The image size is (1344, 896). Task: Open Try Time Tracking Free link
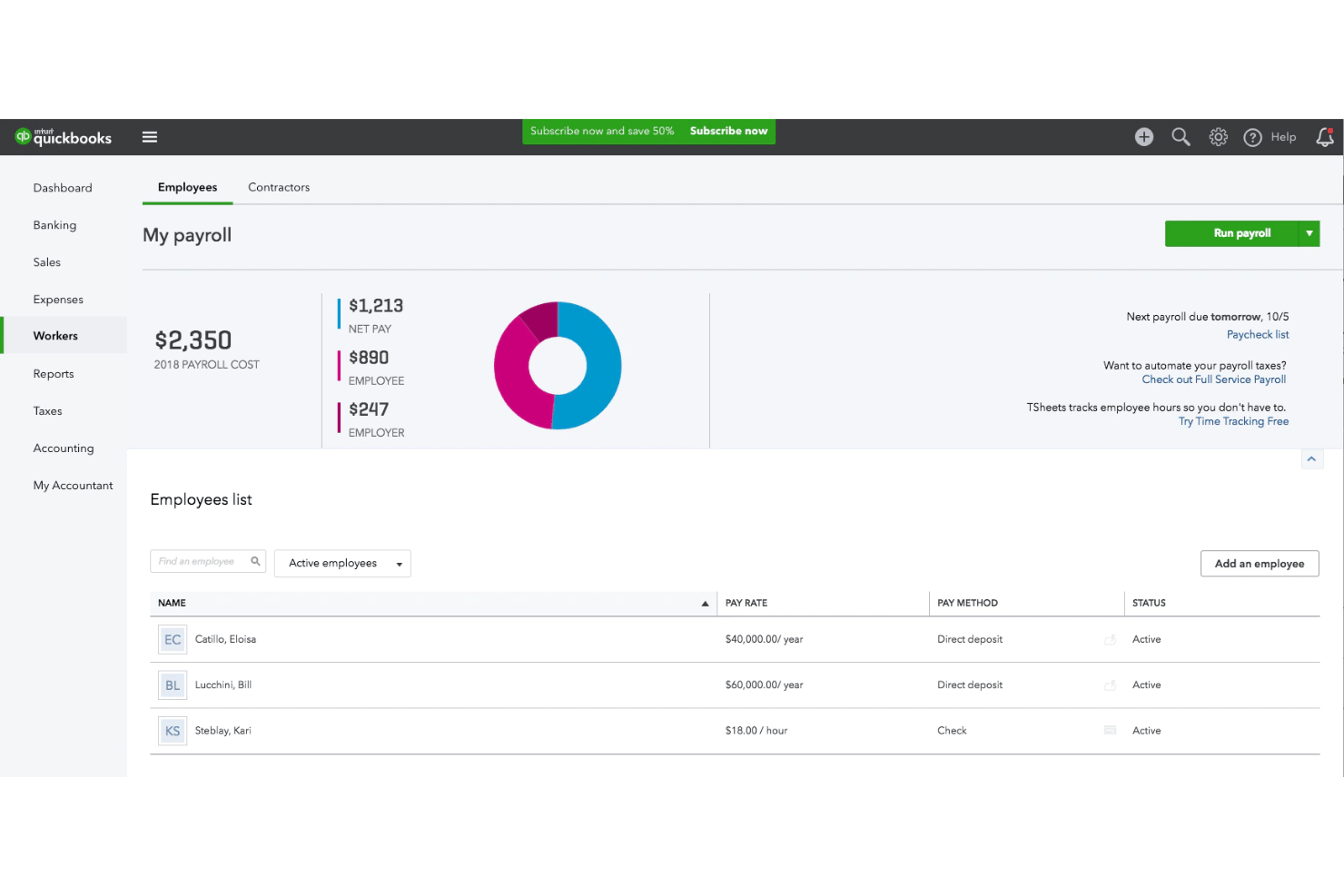pyautogui.click(x=1233, y=421)
